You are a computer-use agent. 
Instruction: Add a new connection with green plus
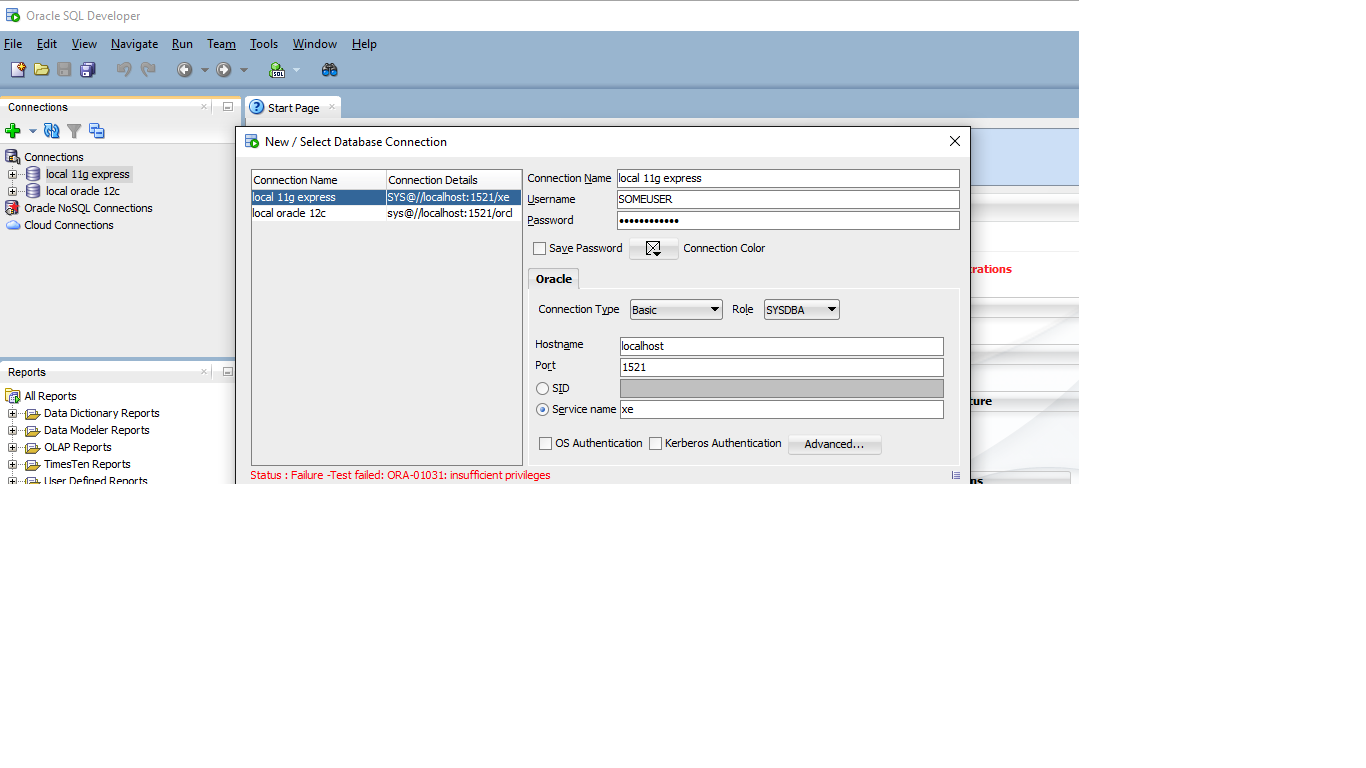point(13,131)
